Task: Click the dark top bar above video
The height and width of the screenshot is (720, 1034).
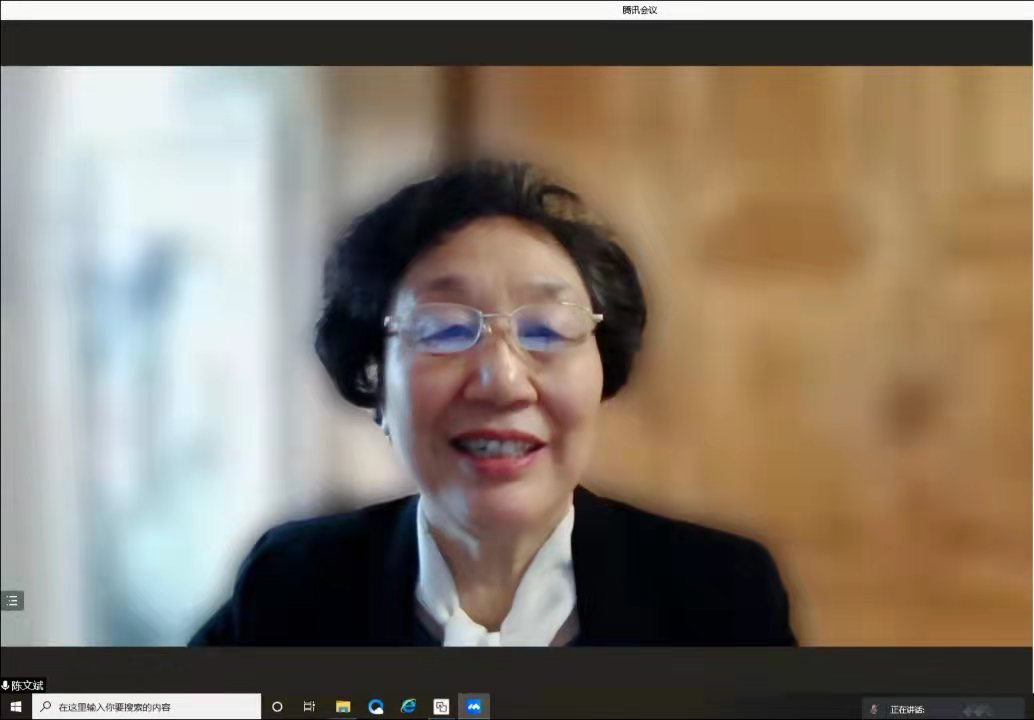Action: pos(517,43)
